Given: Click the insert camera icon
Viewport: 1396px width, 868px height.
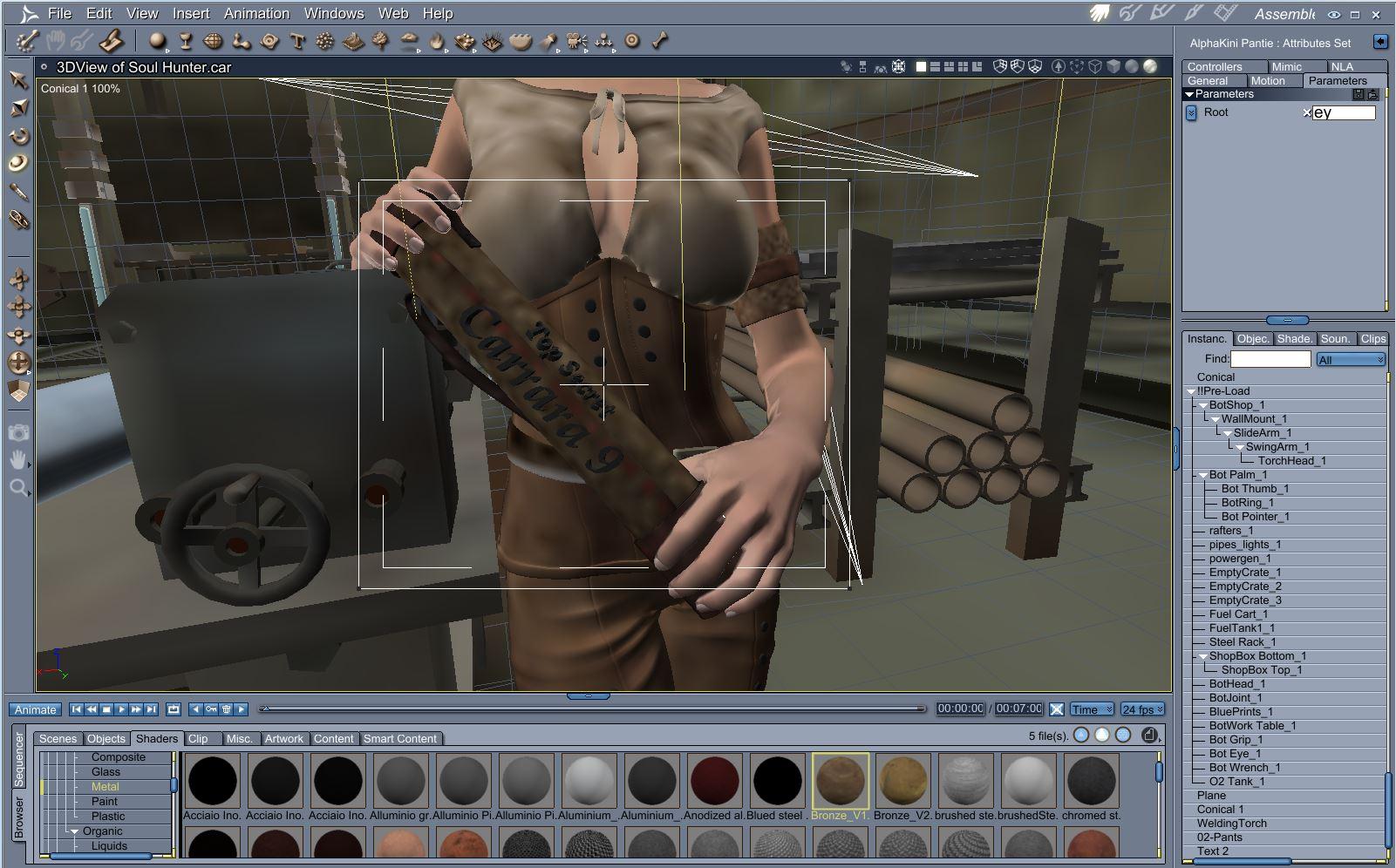Looking at the screenshot, I should tap(575, 40).
